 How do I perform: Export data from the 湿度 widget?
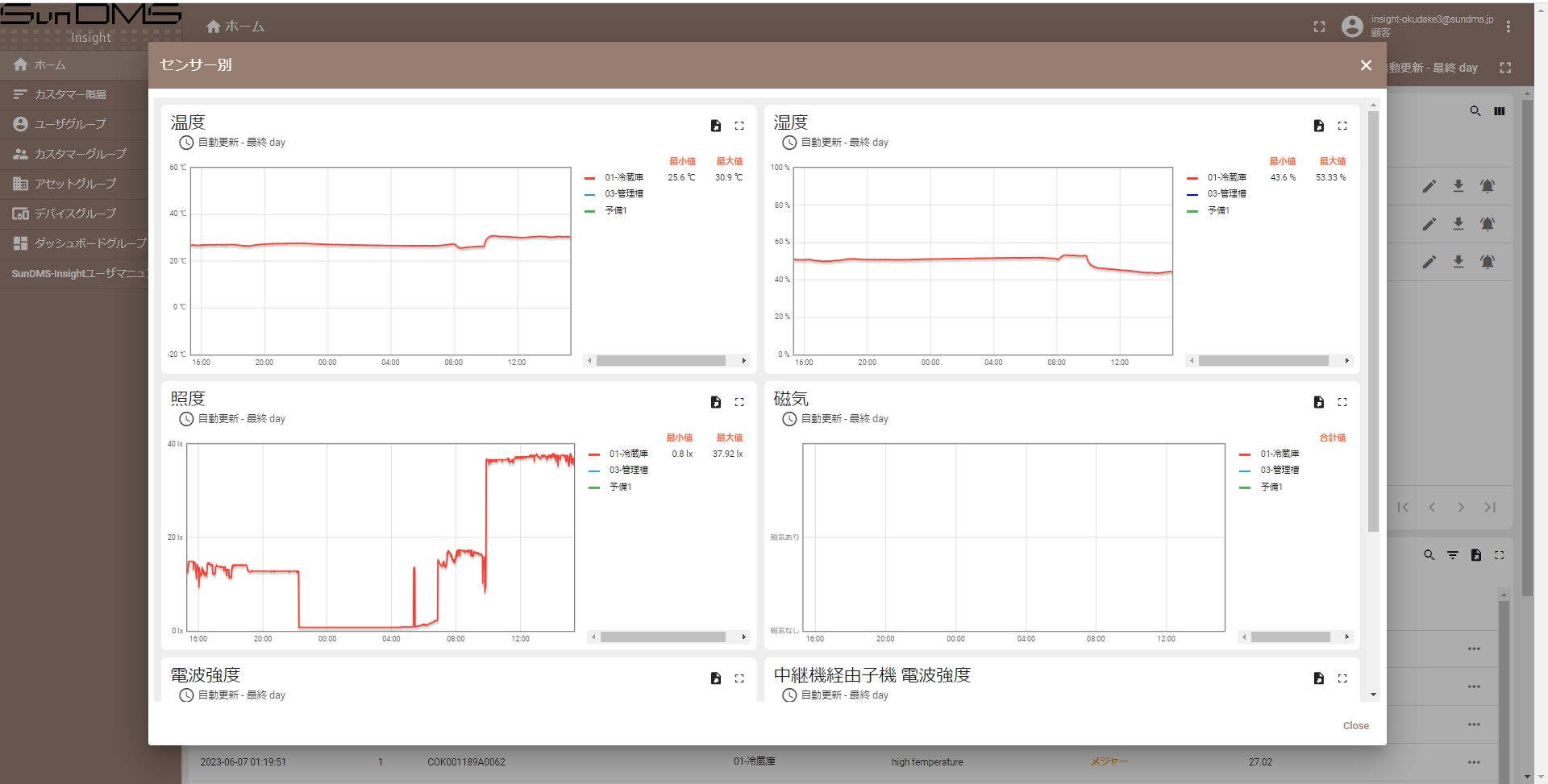(x=1318, y=126)
